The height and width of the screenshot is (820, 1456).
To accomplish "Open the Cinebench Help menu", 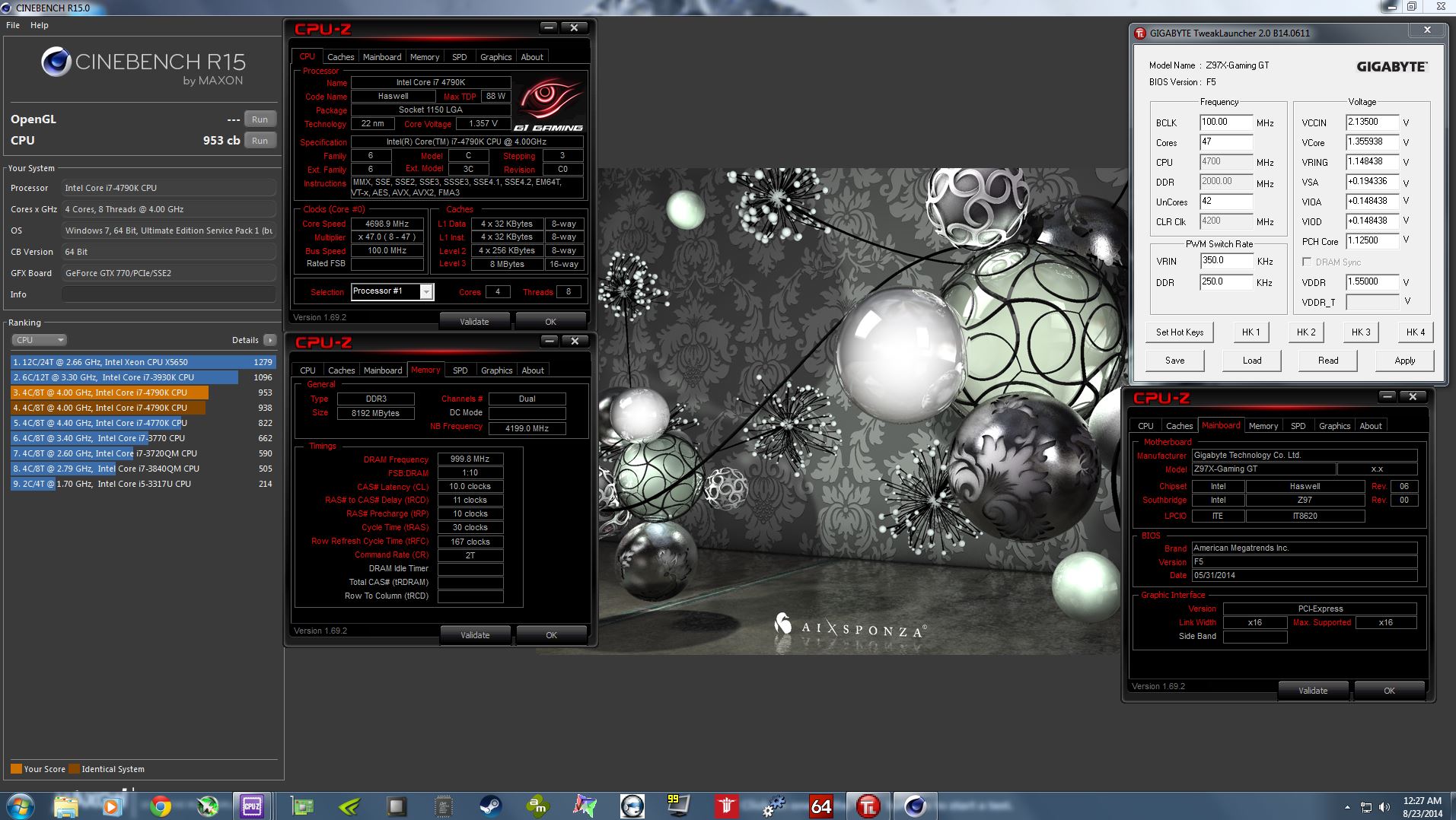I will pyautogui.click(x=40, y=25).
